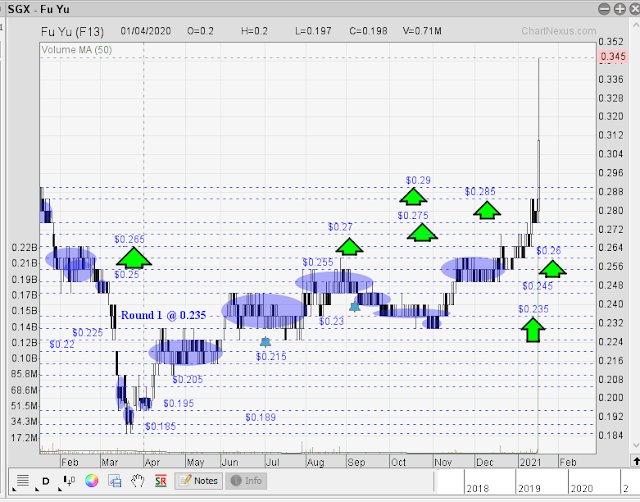Select the green arrow below $0.285 label
The height and width of the screenshot is (502, 640).
(487, 210)
